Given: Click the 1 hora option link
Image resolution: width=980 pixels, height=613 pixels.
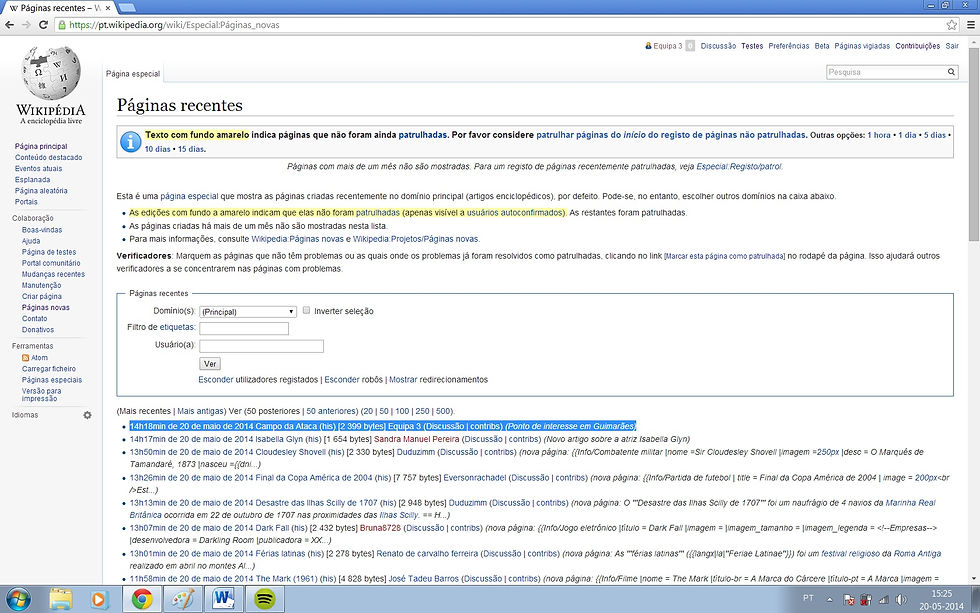Looking at the screenshot, I should tap(879, 135).
